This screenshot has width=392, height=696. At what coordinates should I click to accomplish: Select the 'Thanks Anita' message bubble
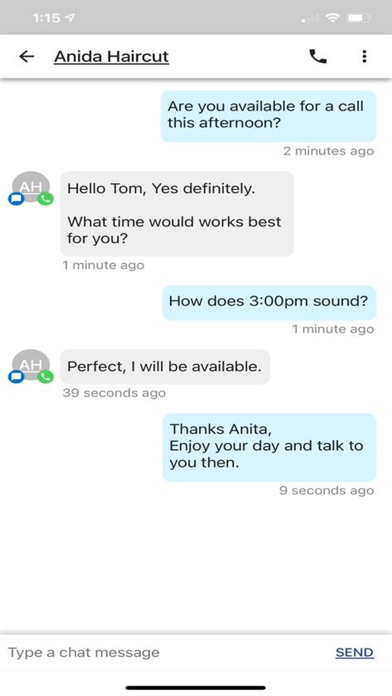[x=269, y=447]
